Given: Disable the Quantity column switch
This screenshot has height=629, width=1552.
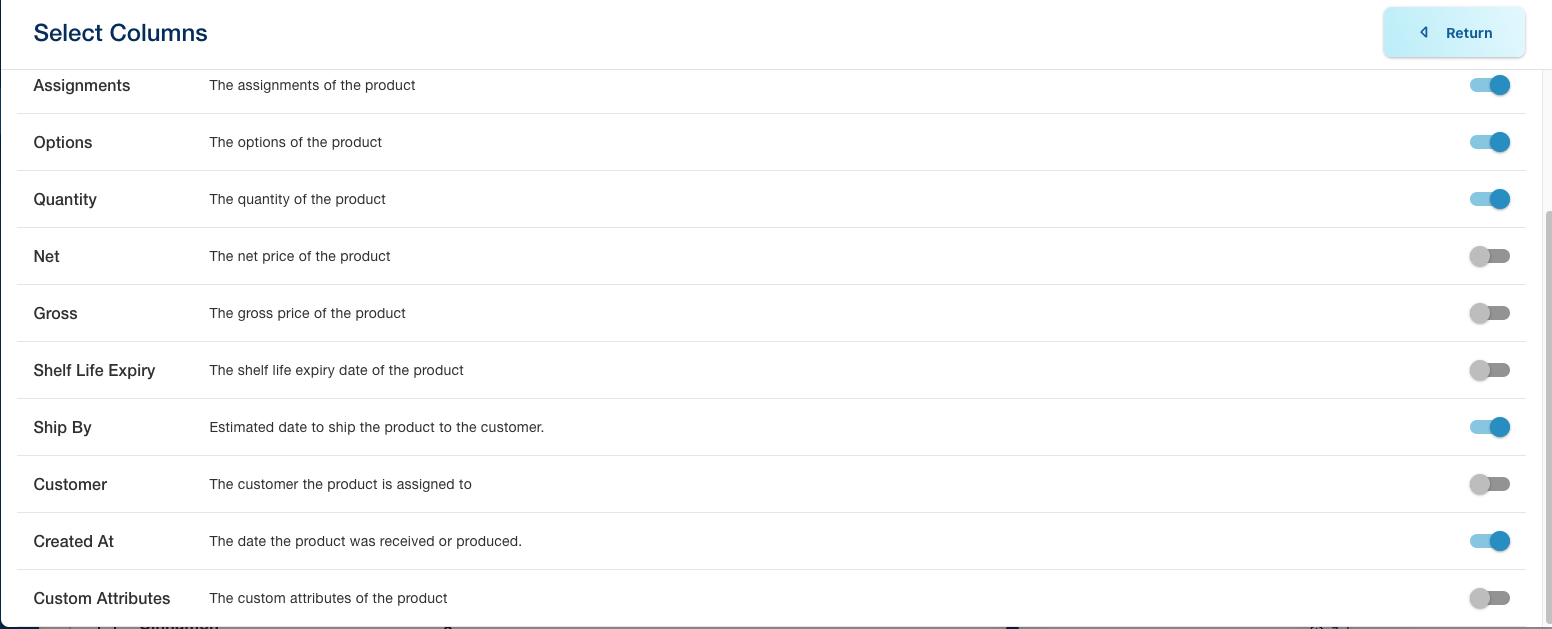Looking at the screenshot, I should coord(1489,200).
